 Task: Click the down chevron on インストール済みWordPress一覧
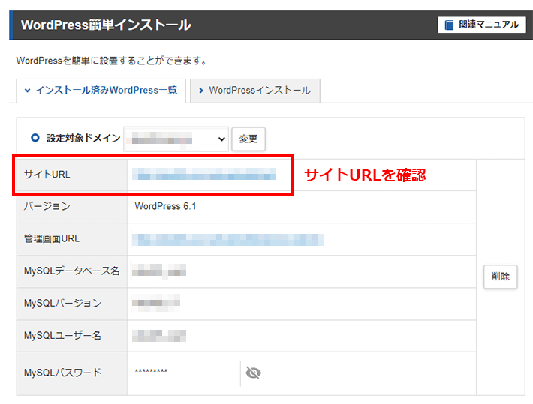pyautogui.click(x=28, y=90)
